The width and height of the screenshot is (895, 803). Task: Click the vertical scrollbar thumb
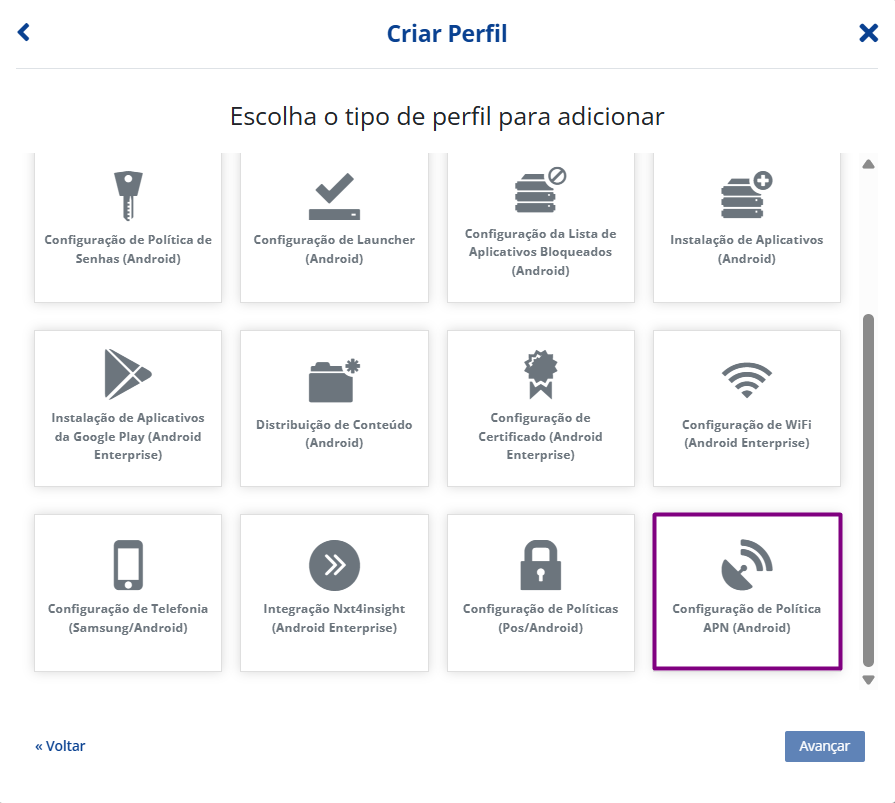868,490
